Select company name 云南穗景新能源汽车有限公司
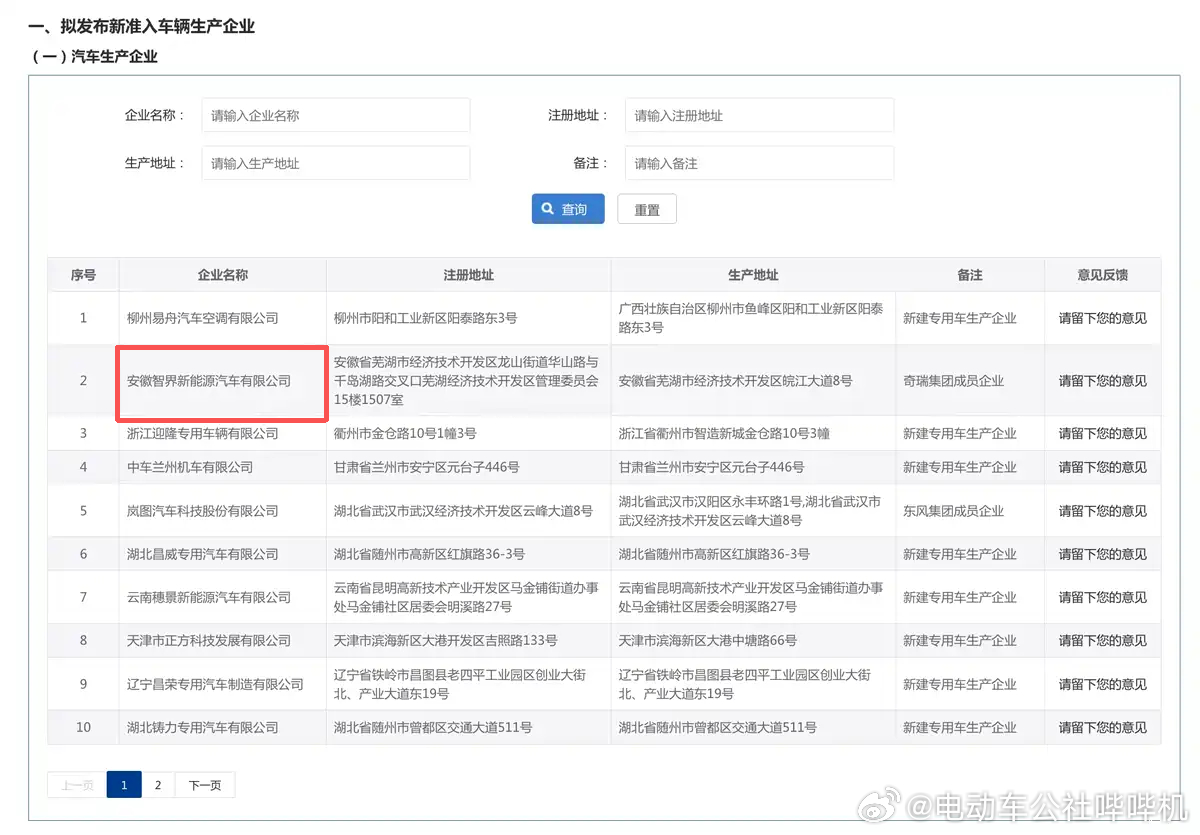 pos(209,597)
